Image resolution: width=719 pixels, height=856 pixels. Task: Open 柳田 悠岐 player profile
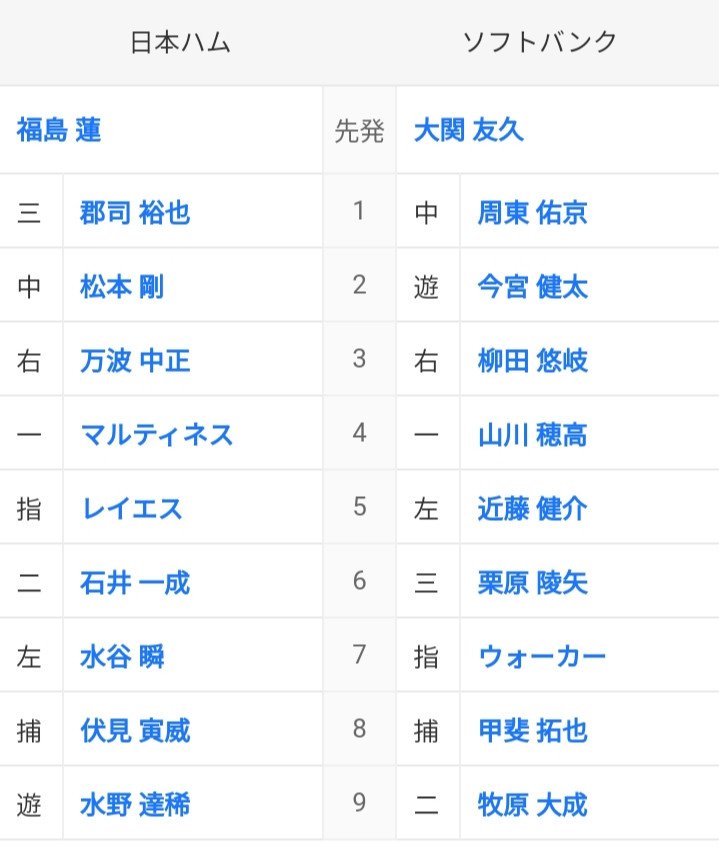(x=532, y=361)
